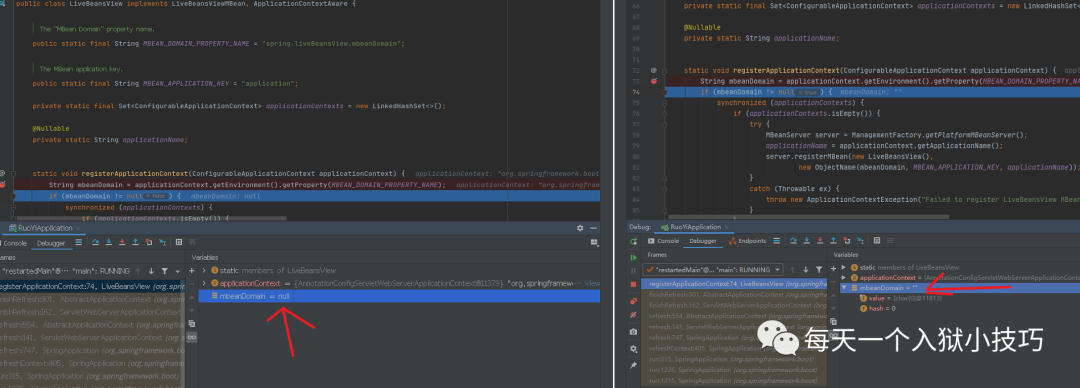The image size is (1080, 388).
Task: Switch to Console tab in left panel
Action: (13, 243)
